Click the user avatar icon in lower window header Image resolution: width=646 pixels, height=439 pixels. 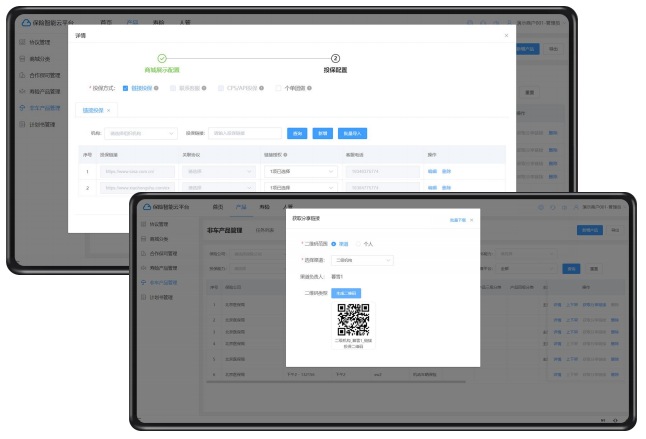[x=576, y=207]
